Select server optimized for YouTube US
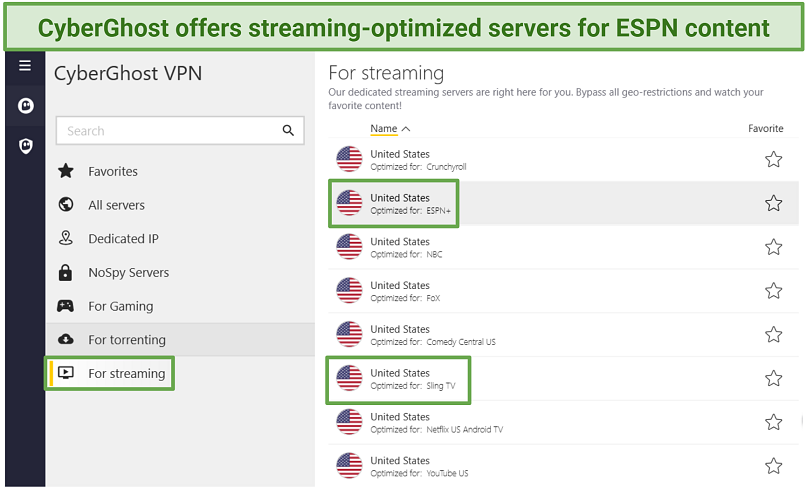Screen dimensions: 806x489 tap(563, 466)
